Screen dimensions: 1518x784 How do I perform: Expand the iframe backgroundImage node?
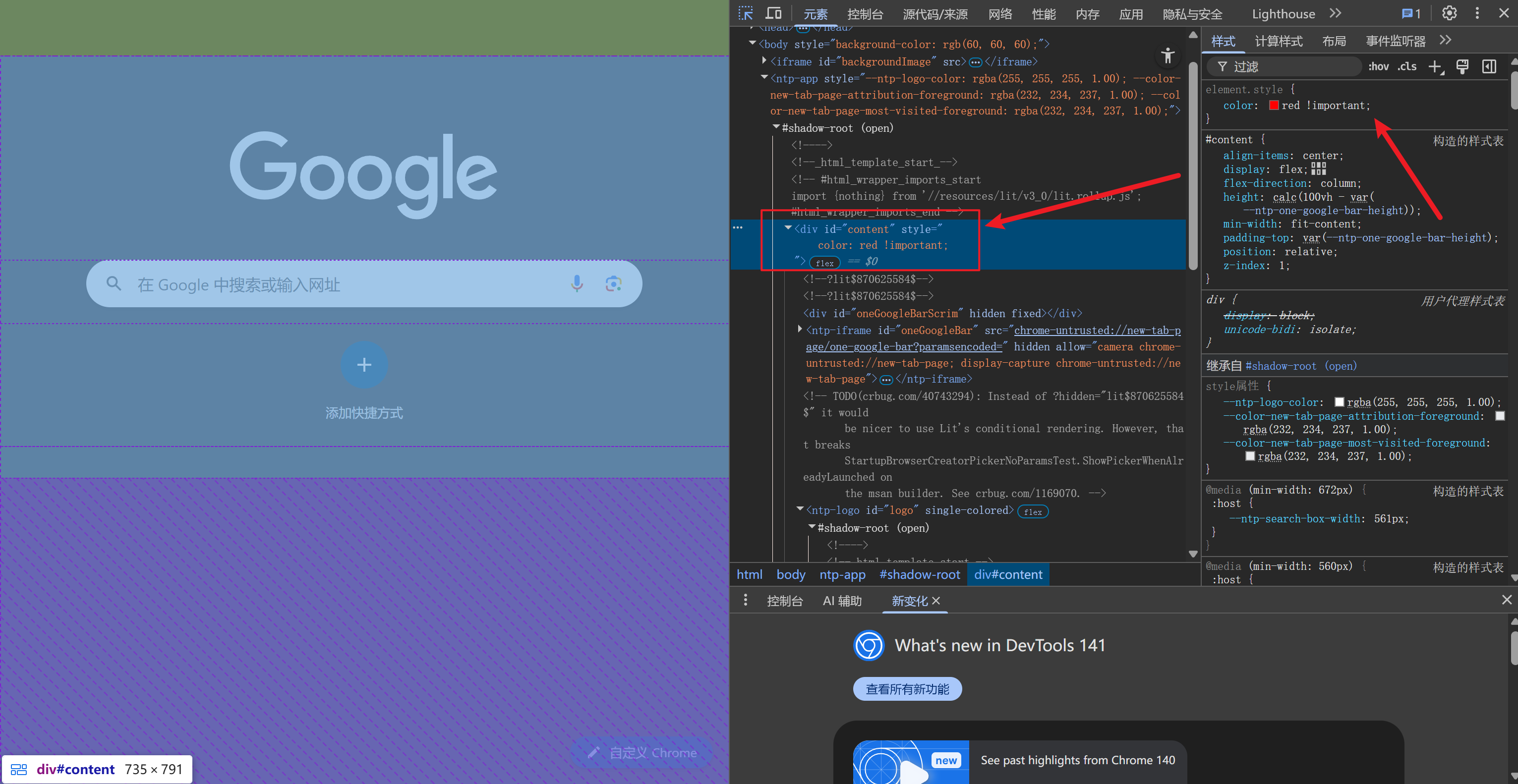764,60
